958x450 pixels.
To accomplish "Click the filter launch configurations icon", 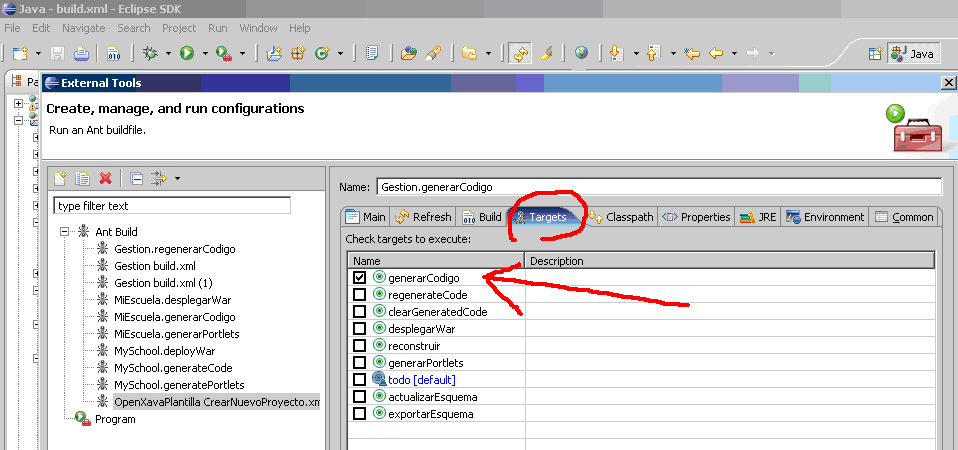I will (x=159, y=178).
